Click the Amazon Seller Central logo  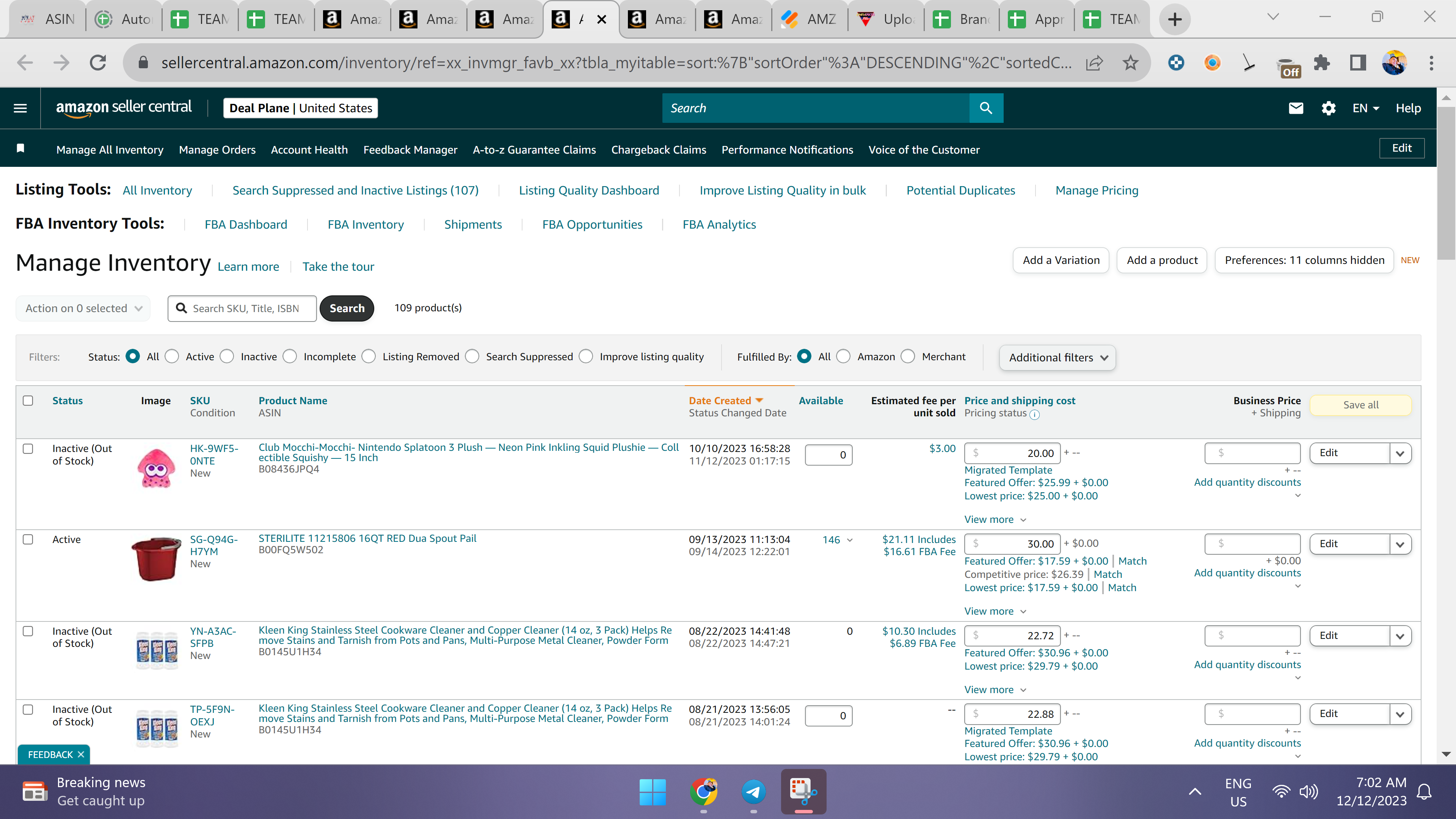pyautogui.click(x=124, y=108)
